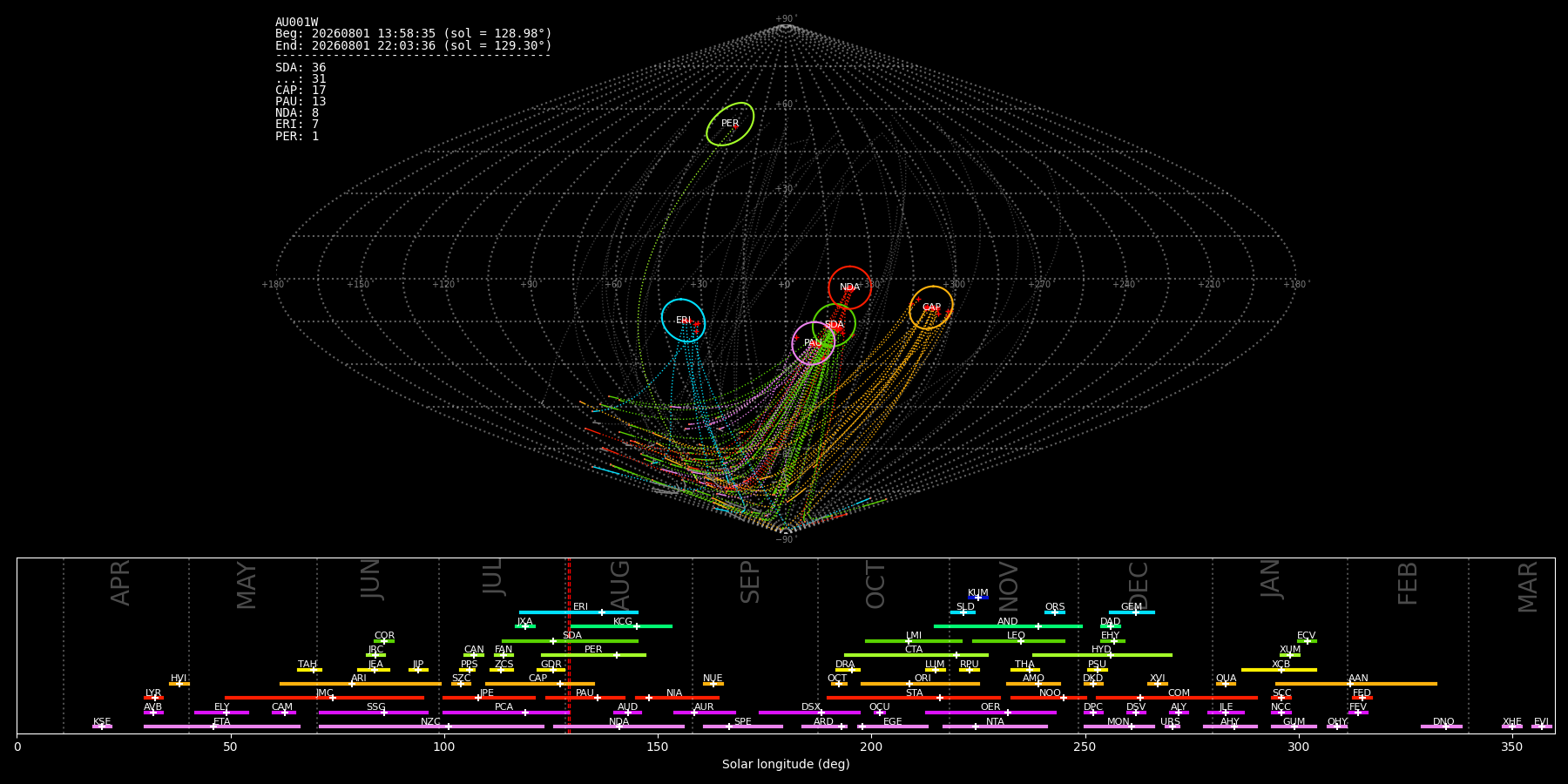1568x784 pixels.
Task: Select the SDA green radiant circle
Action: click(x=835, y=325)
